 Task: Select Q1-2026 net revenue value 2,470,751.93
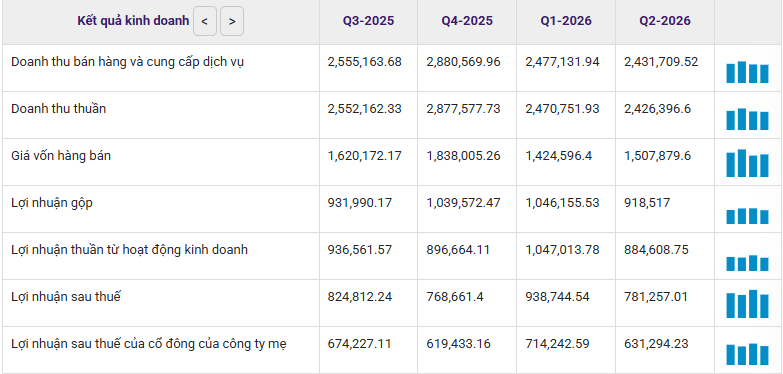coord(562,109)
